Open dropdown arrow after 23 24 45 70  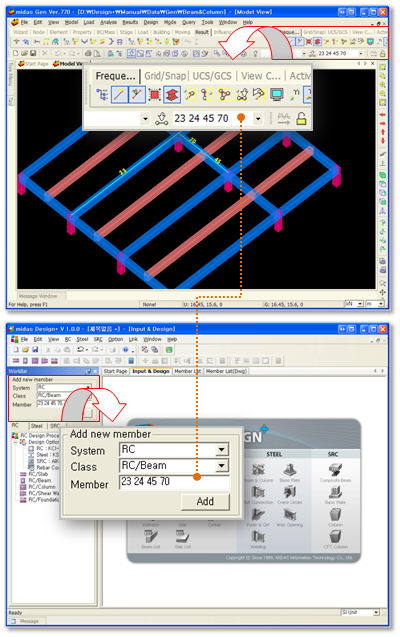[258, 119]
